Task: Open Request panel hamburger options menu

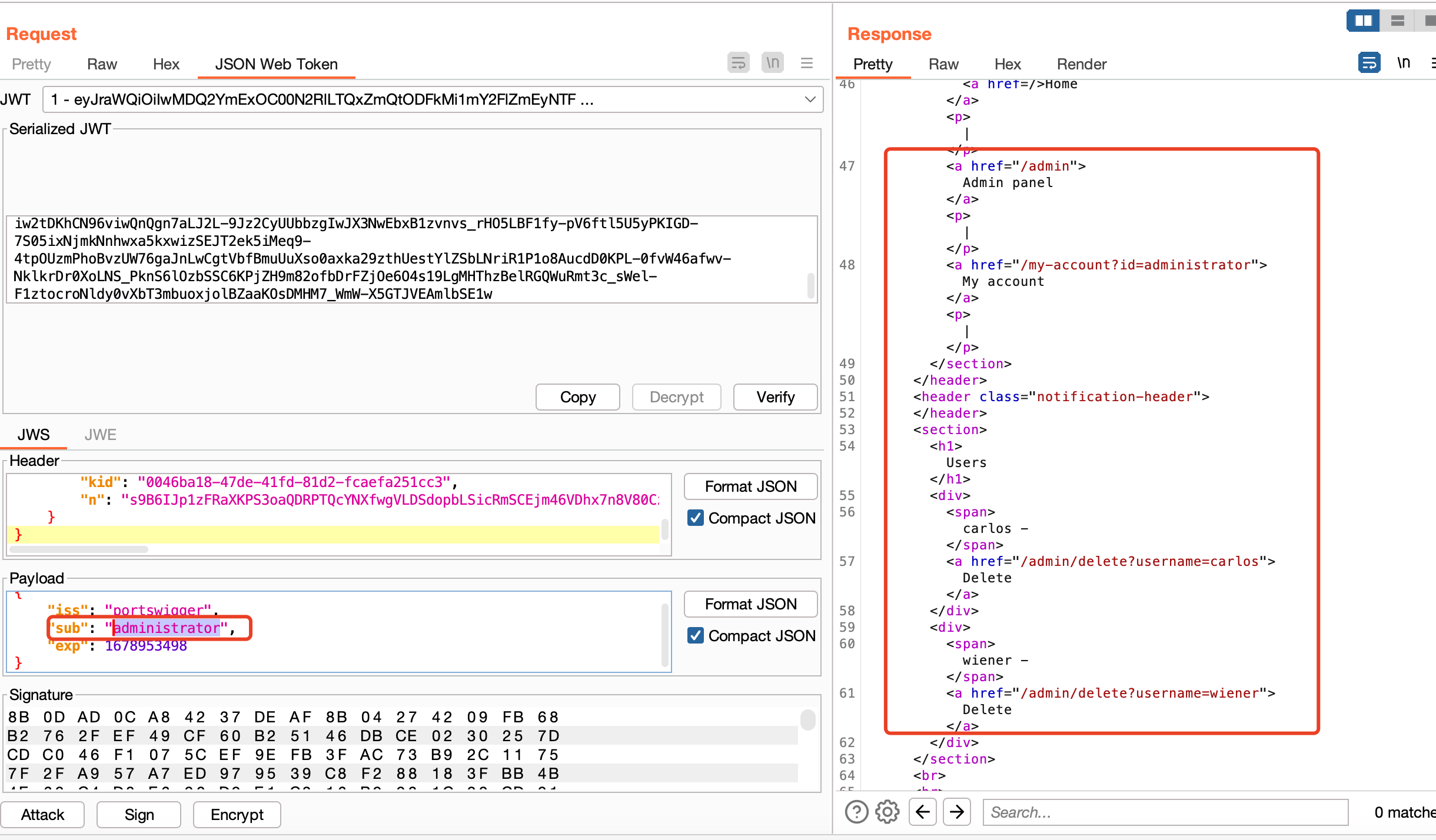Action: (807, 62)
